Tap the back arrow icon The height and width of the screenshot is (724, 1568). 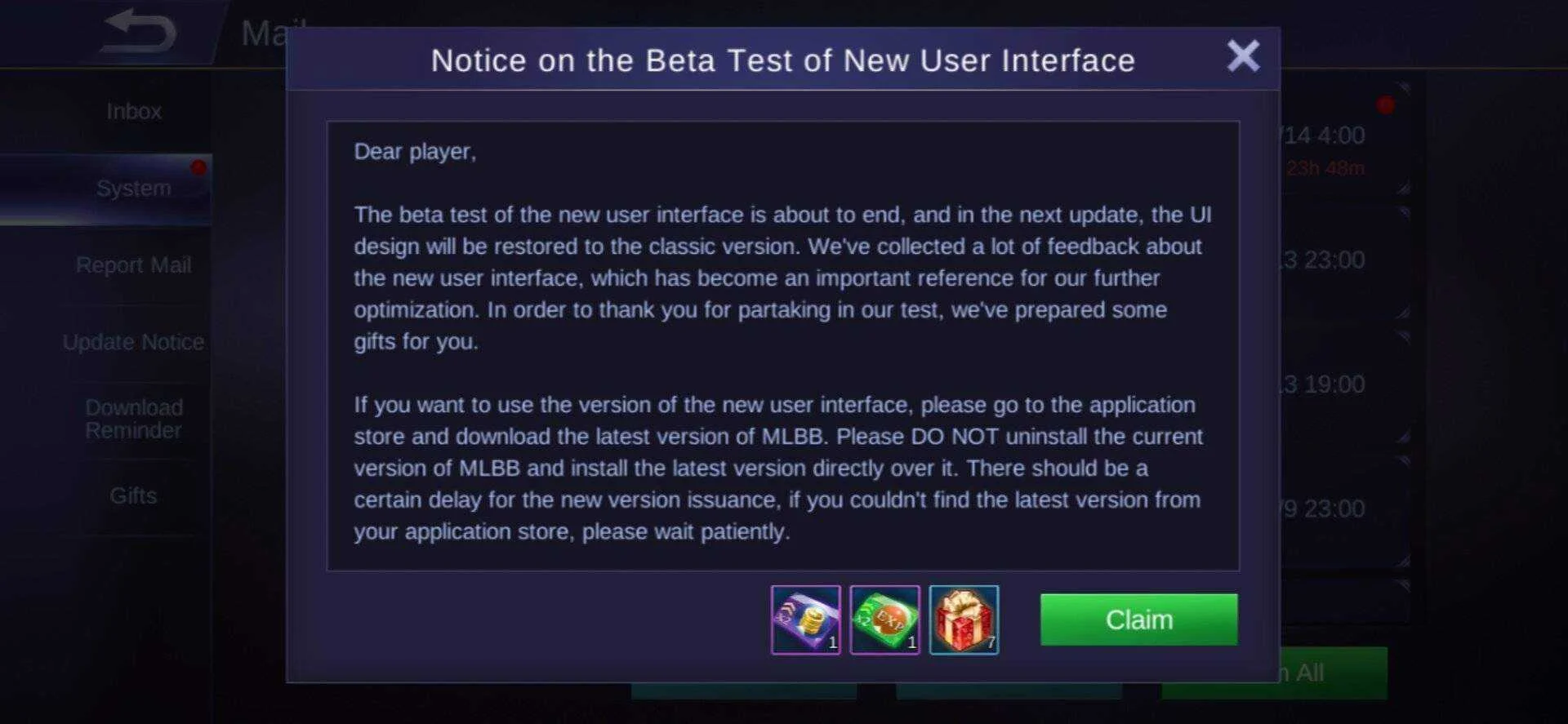(x=139, y=33)
